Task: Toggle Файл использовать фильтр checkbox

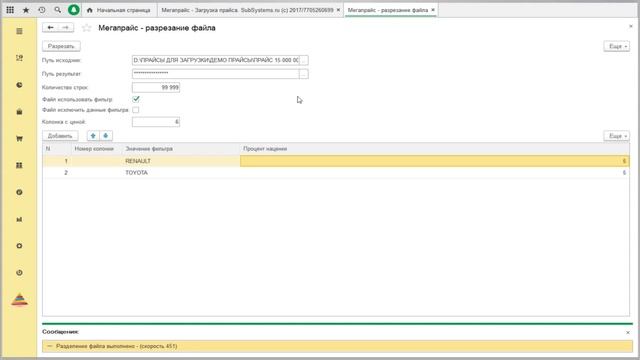Action: tap(136, 99)
